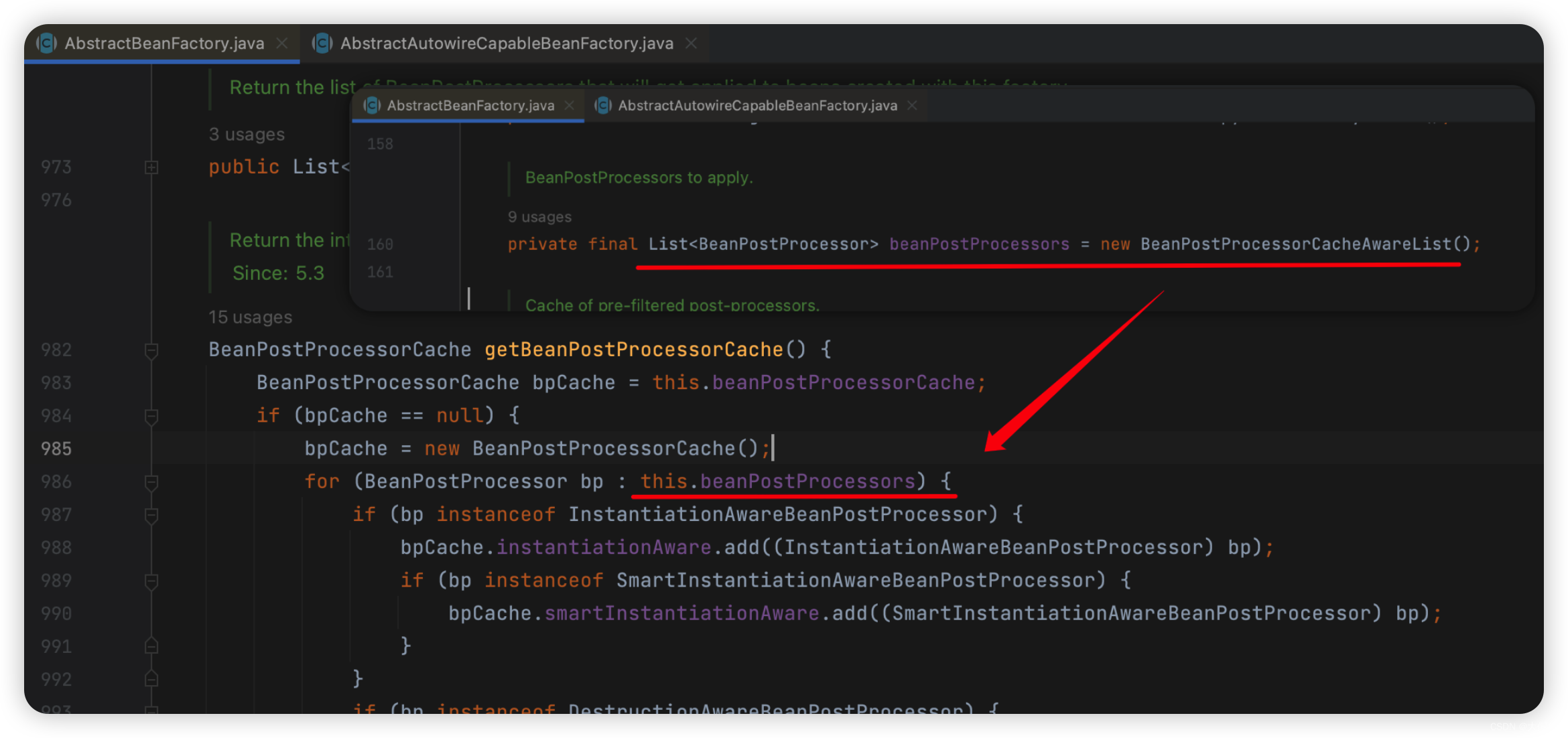
Task: Close AbstractAutowireCapableBeanFactory.java tab in the popup
Action: [912, 106]
